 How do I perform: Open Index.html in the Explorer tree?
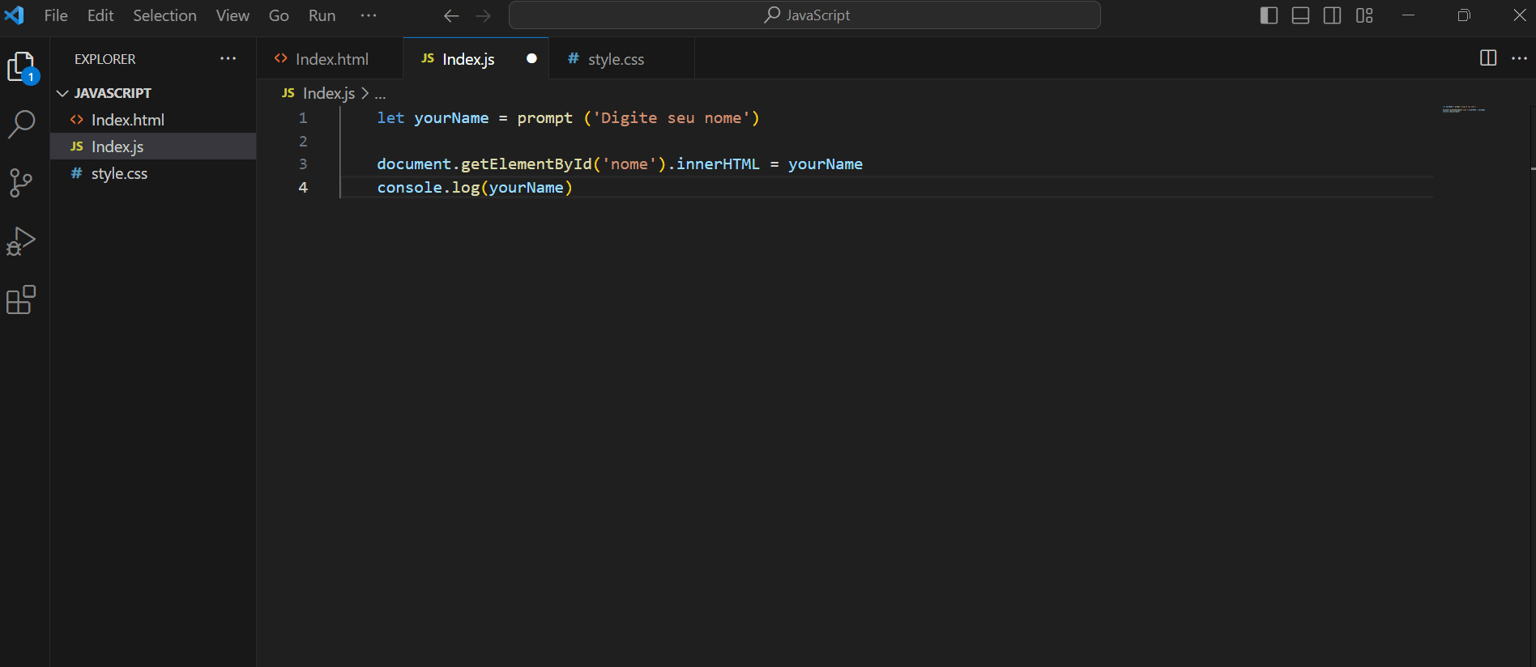153,119
